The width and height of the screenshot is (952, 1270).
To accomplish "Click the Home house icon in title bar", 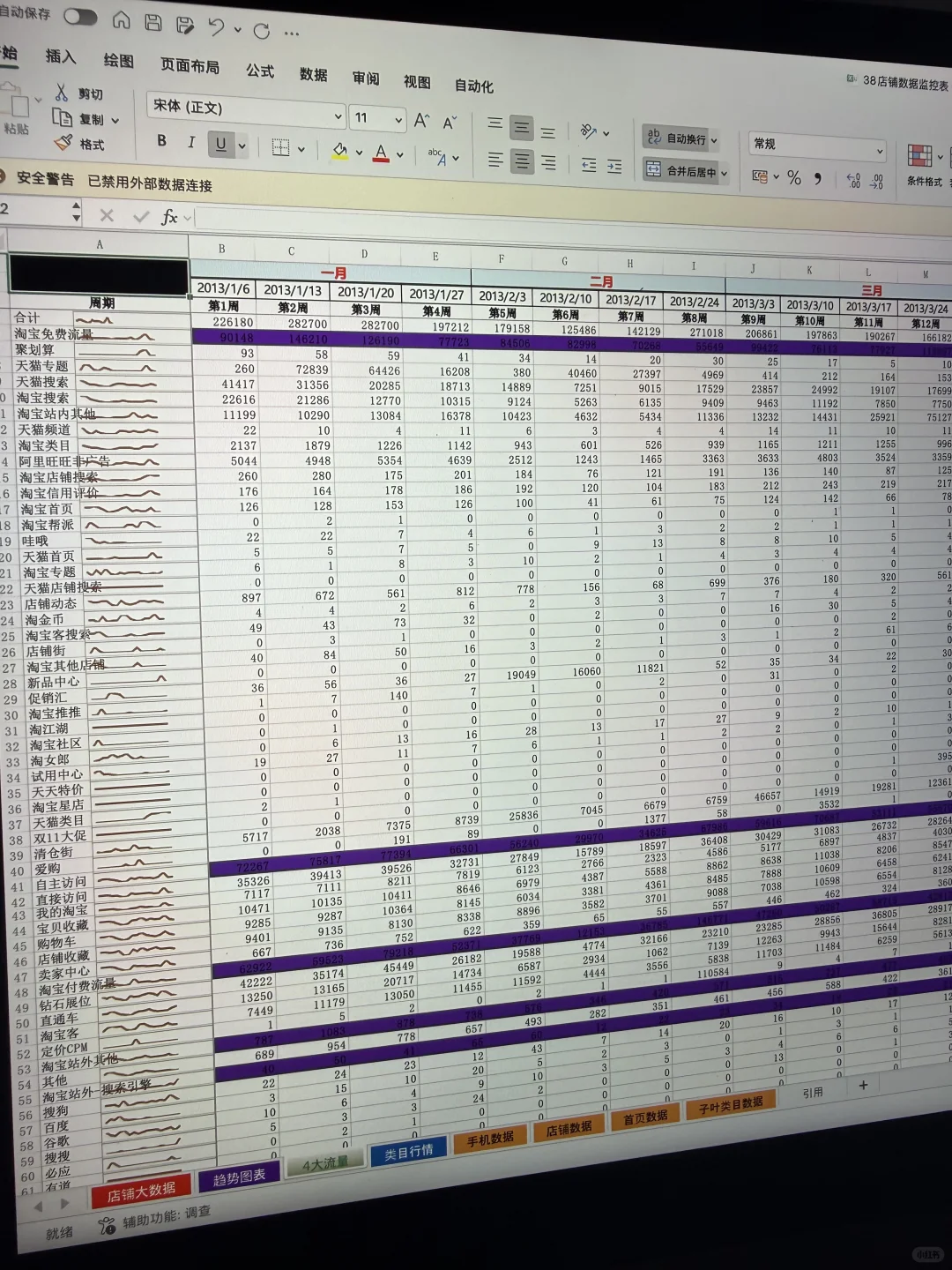I will pos(122,20).
